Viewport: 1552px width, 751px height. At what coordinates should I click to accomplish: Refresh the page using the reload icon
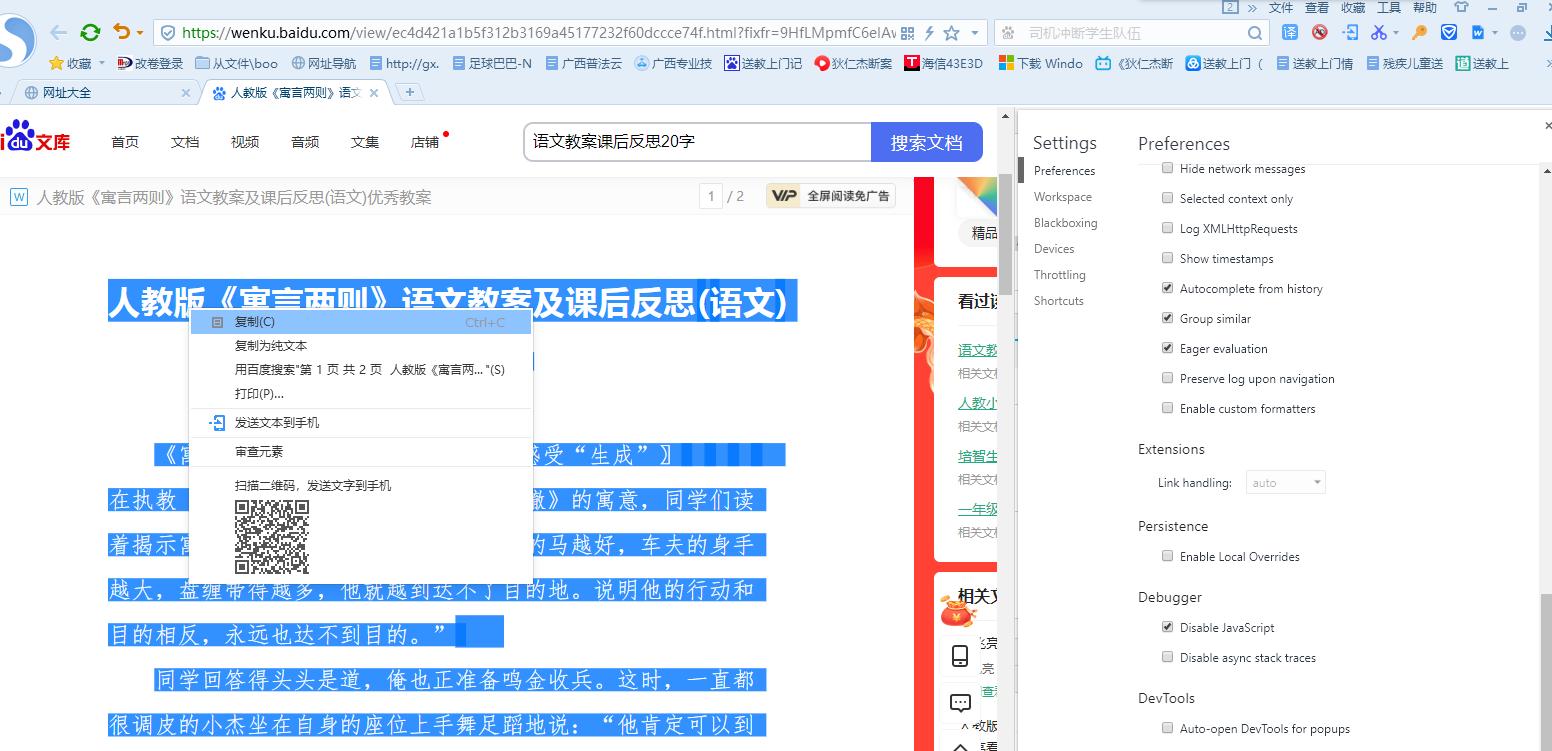(90, 31)
